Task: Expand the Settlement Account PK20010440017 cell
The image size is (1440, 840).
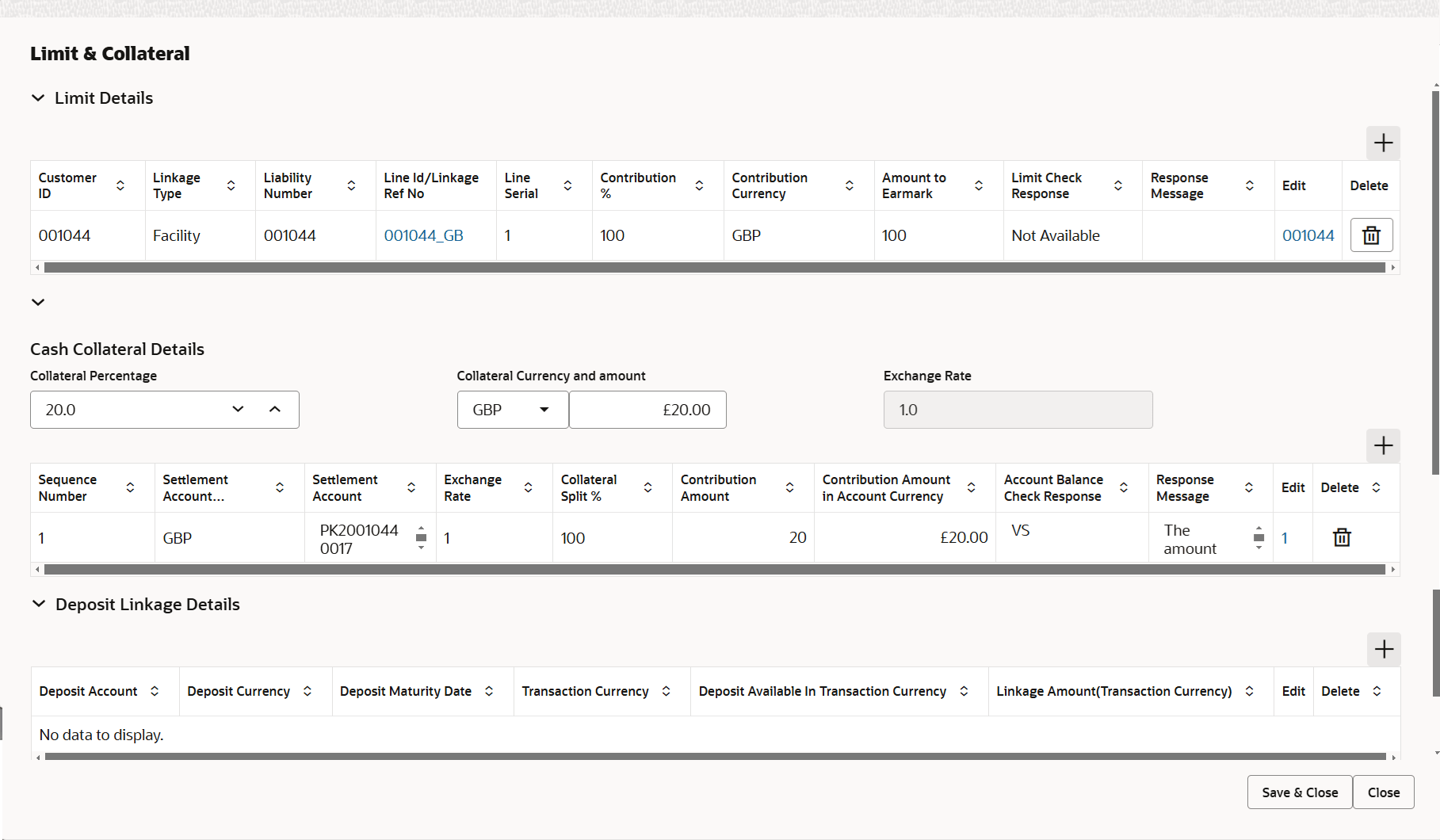Action: click(421, 537)
